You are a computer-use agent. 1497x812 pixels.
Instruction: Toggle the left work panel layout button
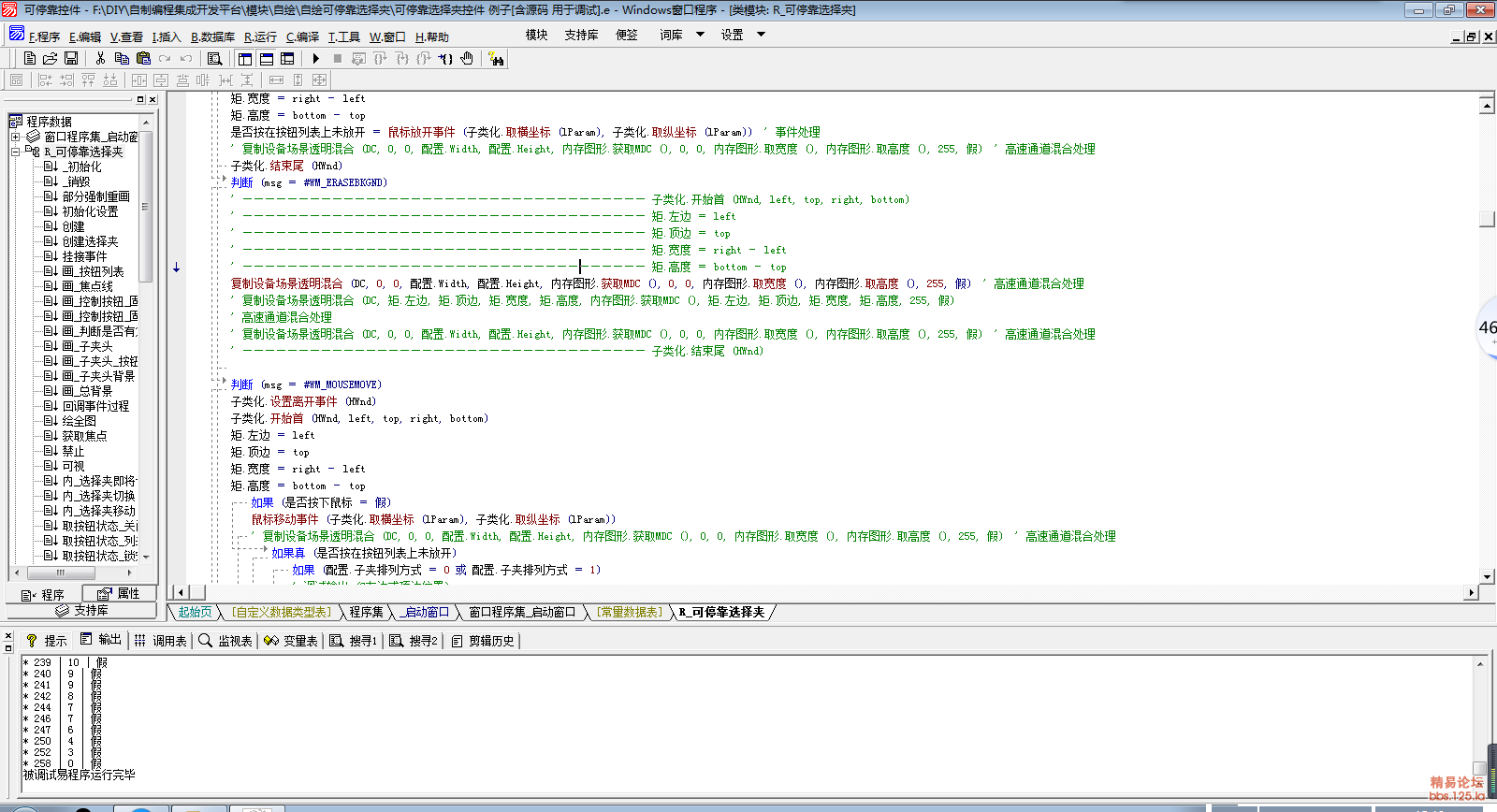coord(245,59)
